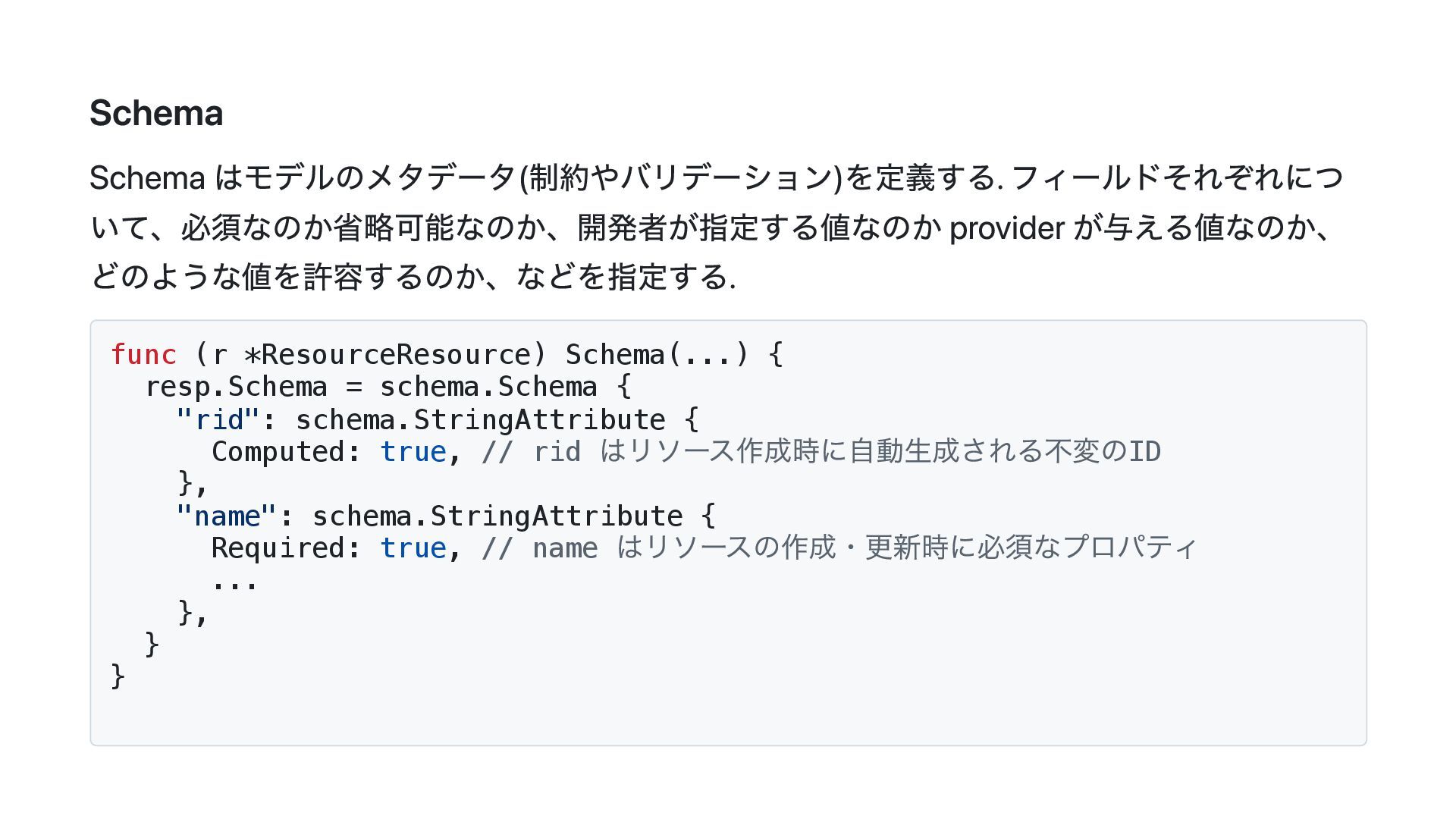The image size is (1456, 819).
Task: Click the Computed field name
Action: tap(278, 452)
